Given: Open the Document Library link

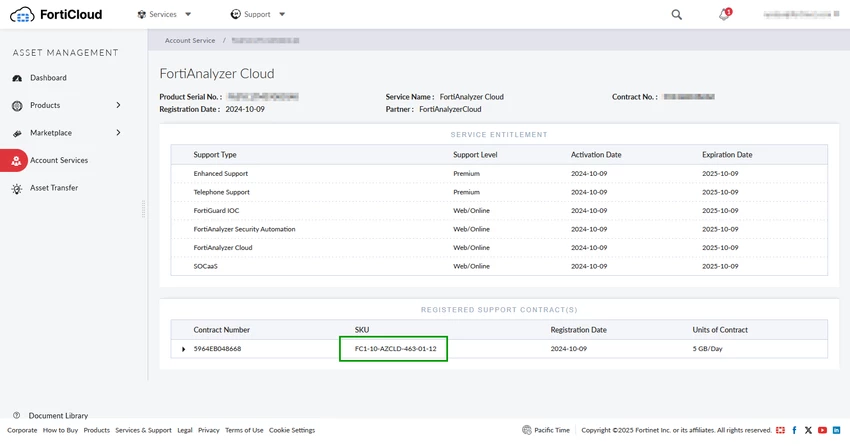Looking at the screenshot, I should 58,416.
